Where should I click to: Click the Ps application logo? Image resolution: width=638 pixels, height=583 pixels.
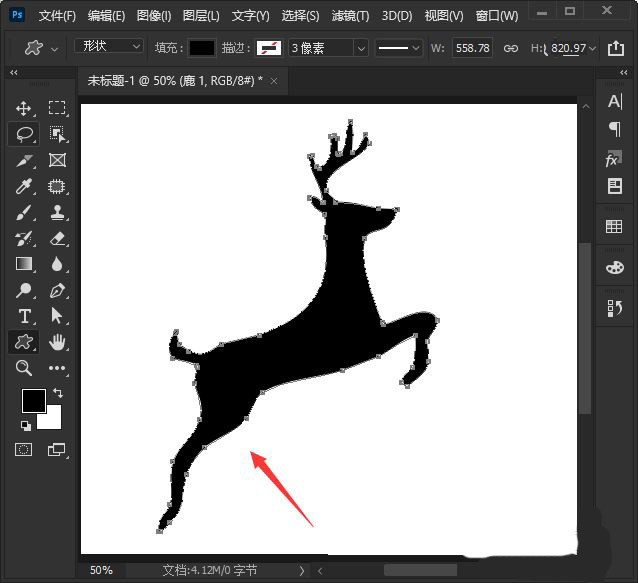[17, 15]
